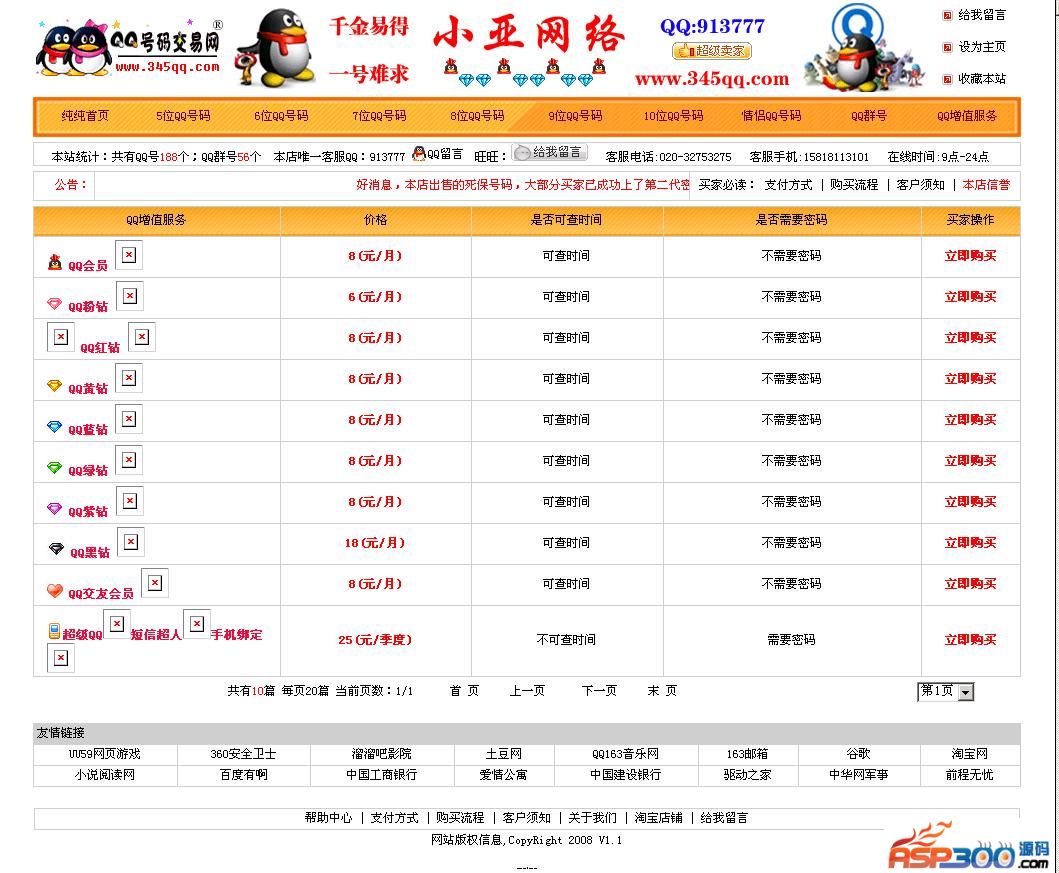1059x873 pixels.
Task: Click 立即购买 for QQ交友会员
Action: (x=970, y=584)
